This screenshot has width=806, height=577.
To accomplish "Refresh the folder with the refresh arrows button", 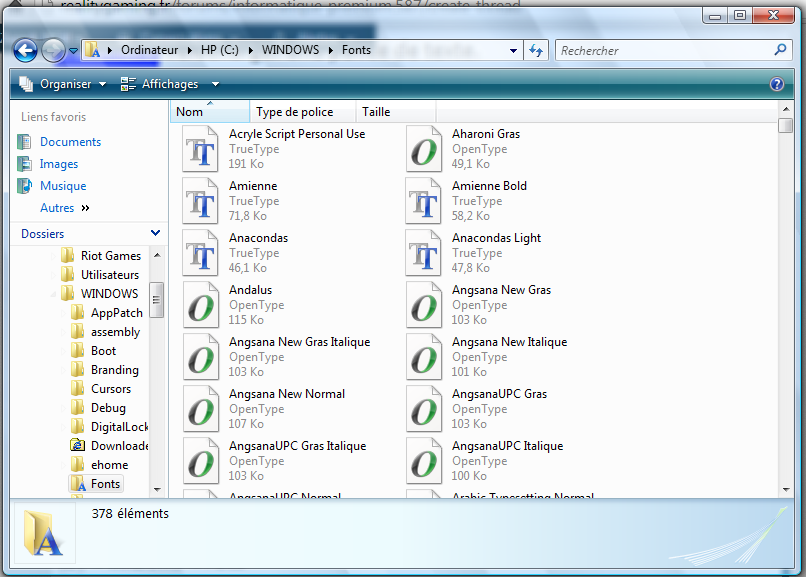I will click(x=536, y=50).
